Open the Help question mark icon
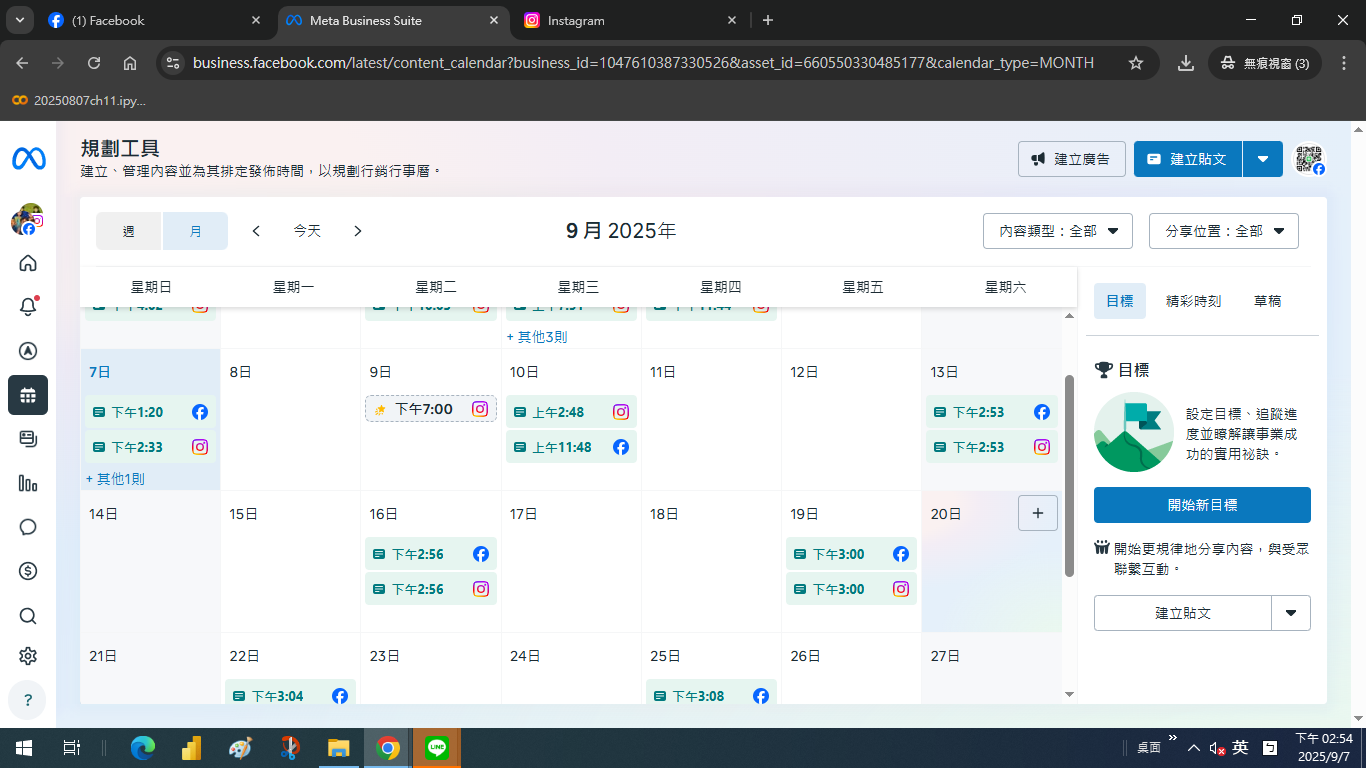This screenshot has width=1366, height=768. point(28,700)
